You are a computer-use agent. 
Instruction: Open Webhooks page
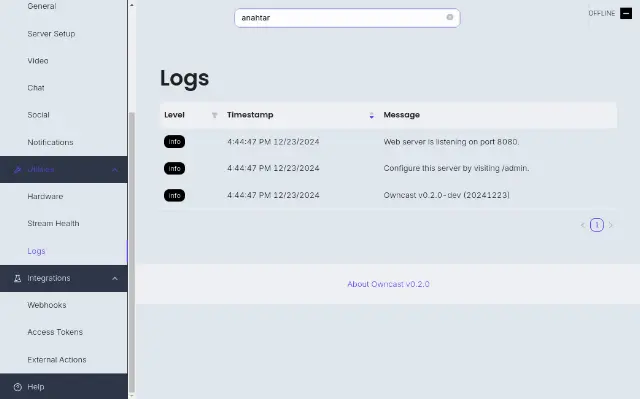coord(47,305)
